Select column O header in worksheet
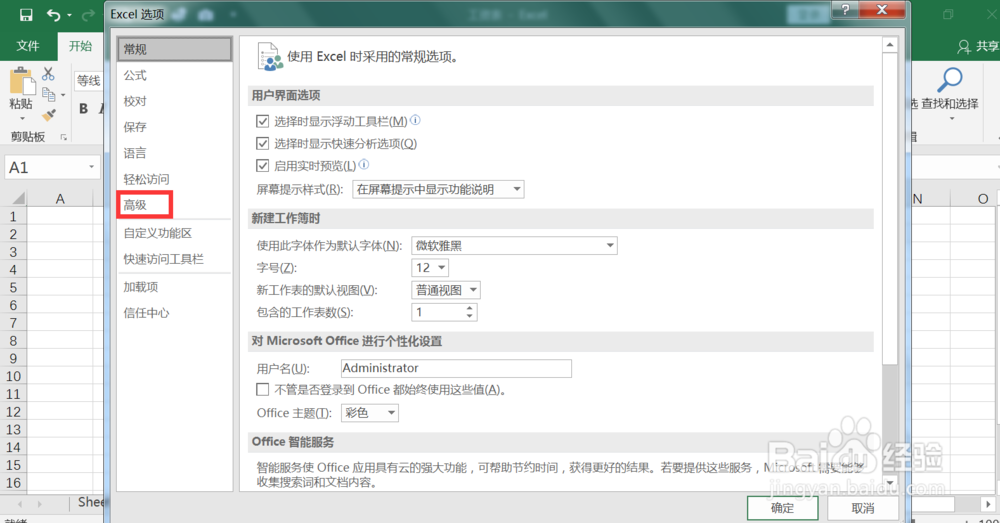Viewport: 1000px width, 523px height. coord(983,198)
